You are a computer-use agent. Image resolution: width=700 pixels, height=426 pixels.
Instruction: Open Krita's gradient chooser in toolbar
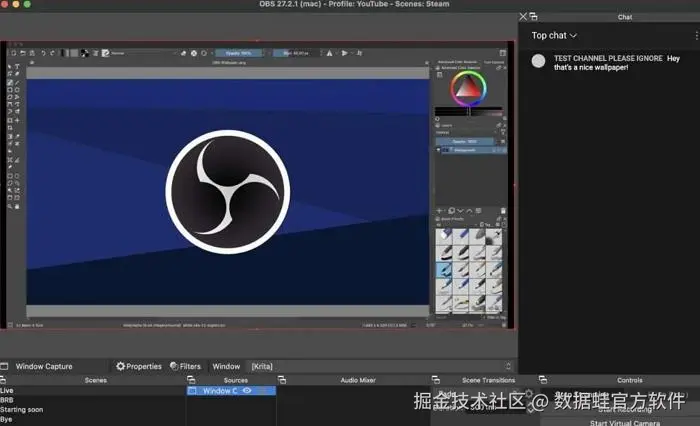point(65,53)
